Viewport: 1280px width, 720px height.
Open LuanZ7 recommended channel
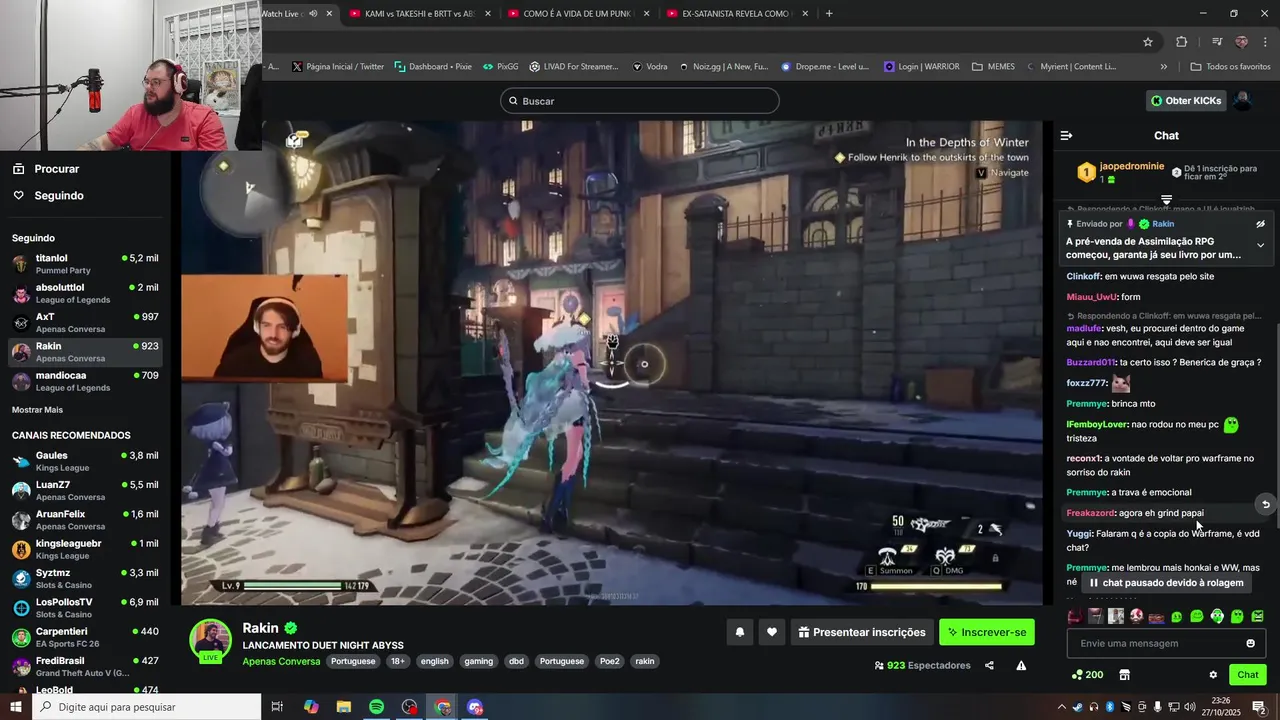85,490
